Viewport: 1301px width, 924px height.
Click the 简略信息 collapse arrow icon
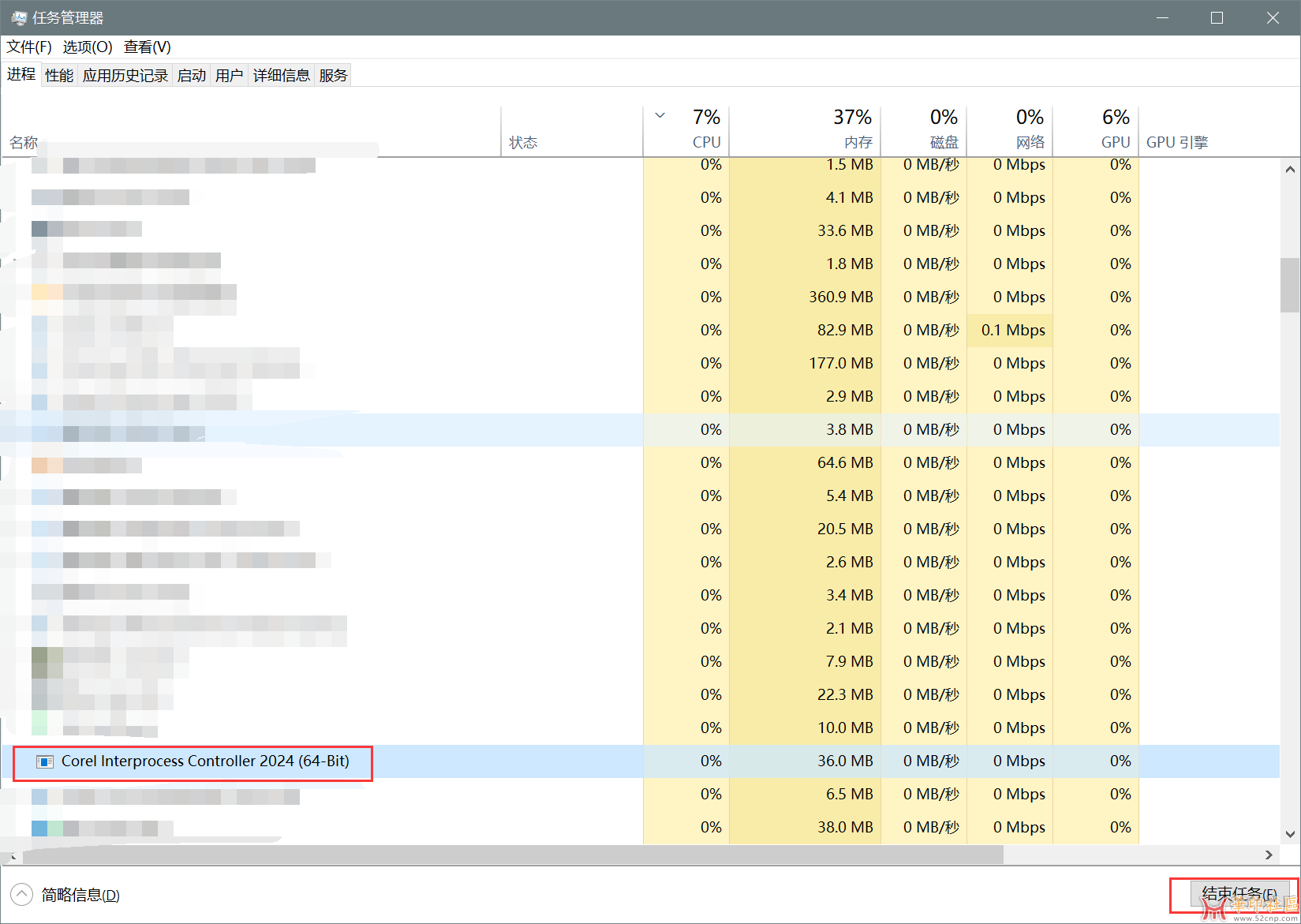[x=21, y=894]
